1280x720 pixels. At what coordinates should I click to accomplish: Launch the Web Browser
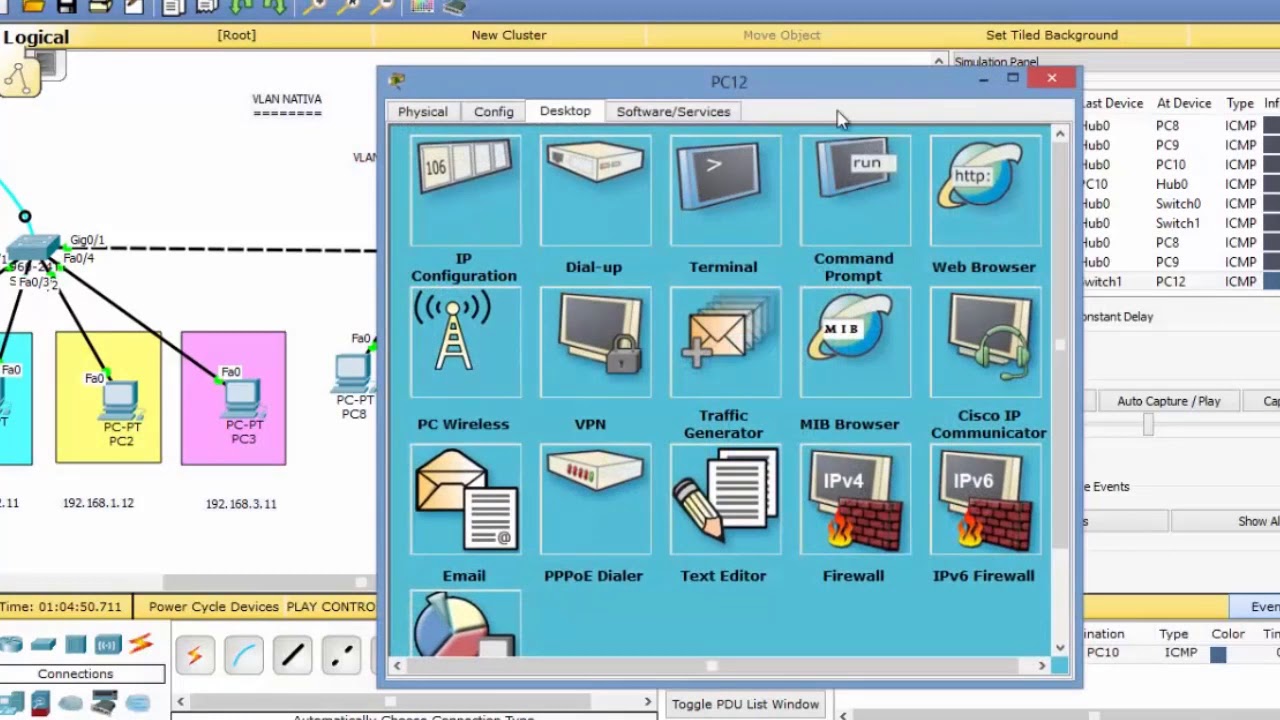click(x=985, y=191)
